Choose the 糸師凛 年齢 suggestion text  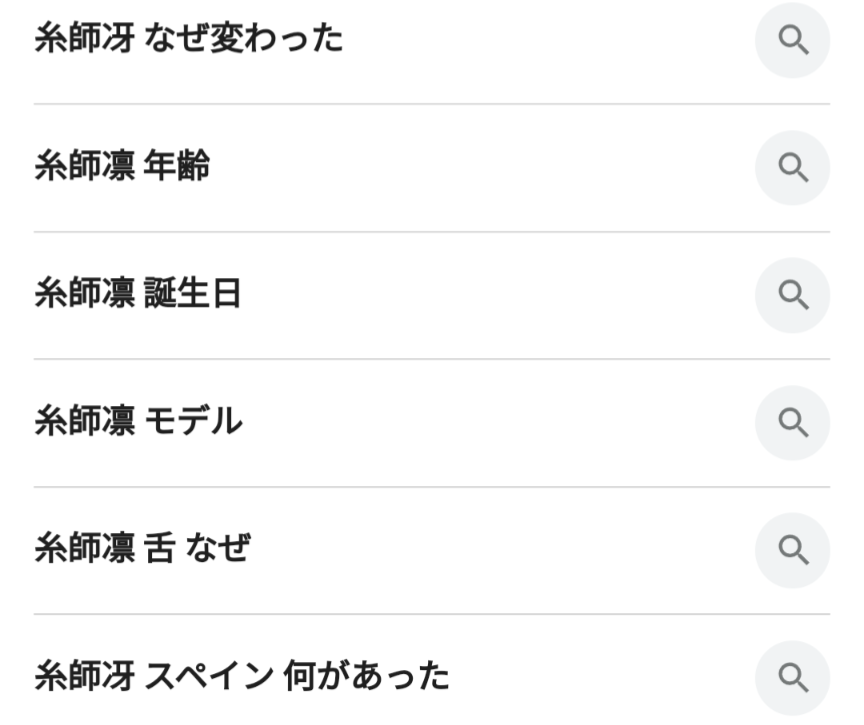(122, 168)
